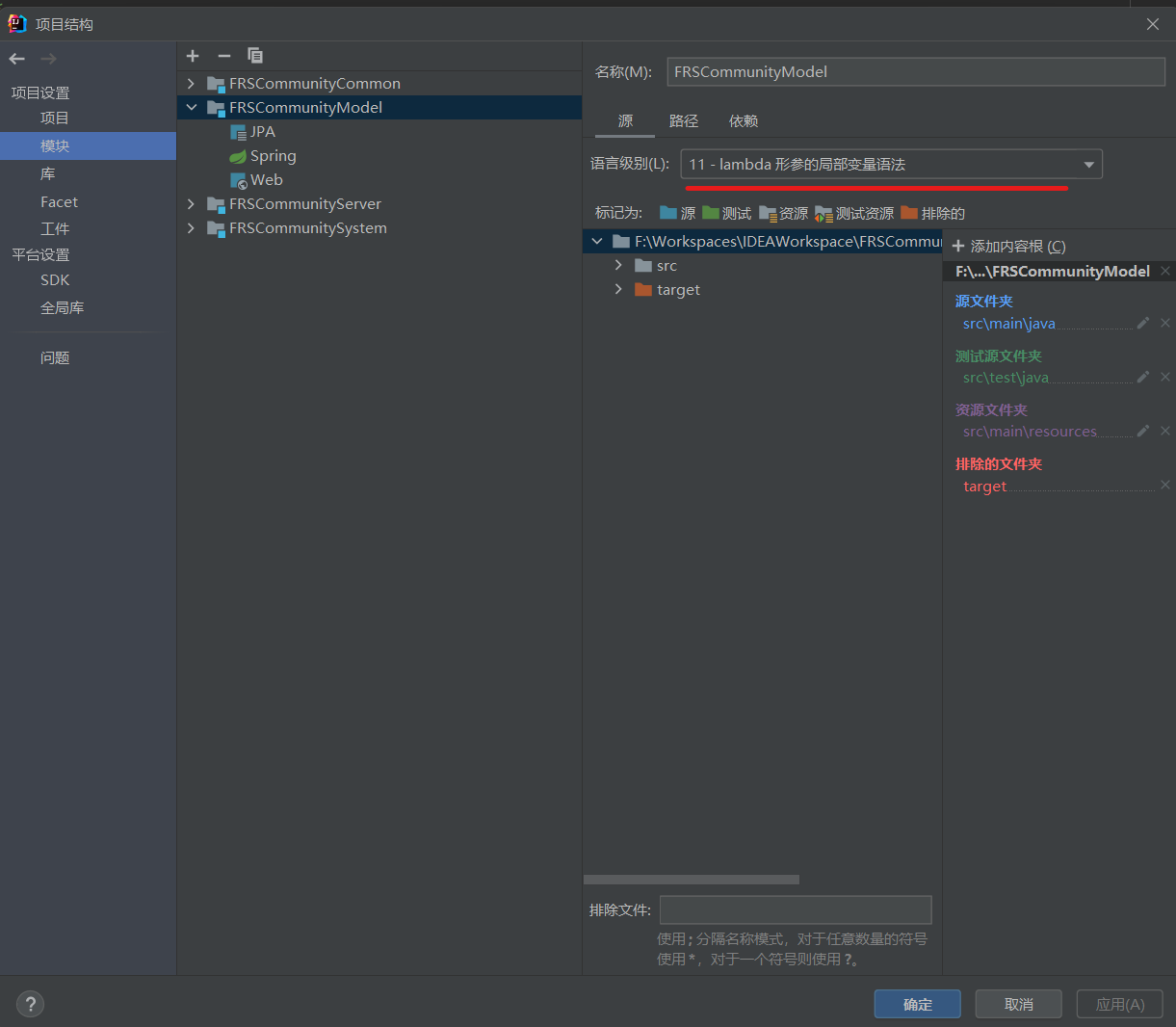
Task: Remove target from excluded folders
Action: (x=1165, y=486)
